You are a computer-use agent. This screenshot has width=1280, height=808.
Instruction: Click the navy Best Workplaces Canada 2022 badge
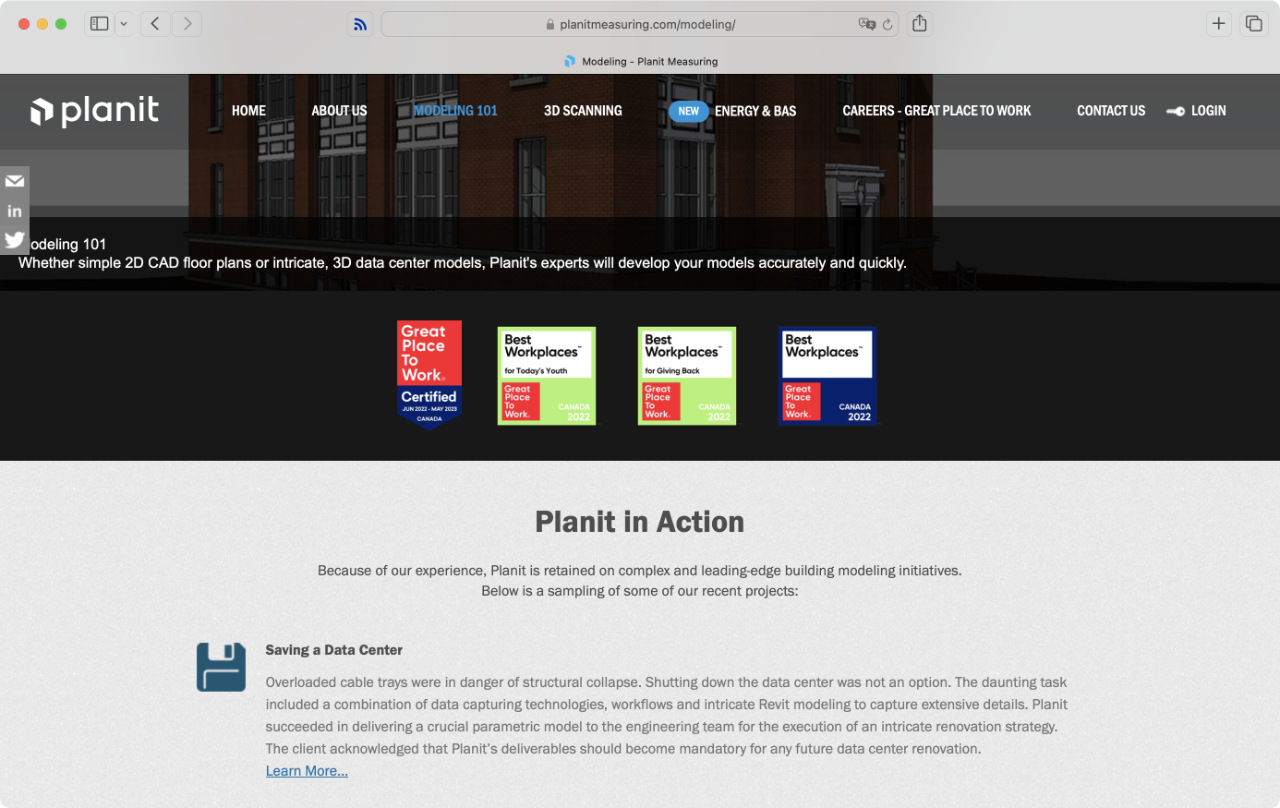[x=828, y=376]
